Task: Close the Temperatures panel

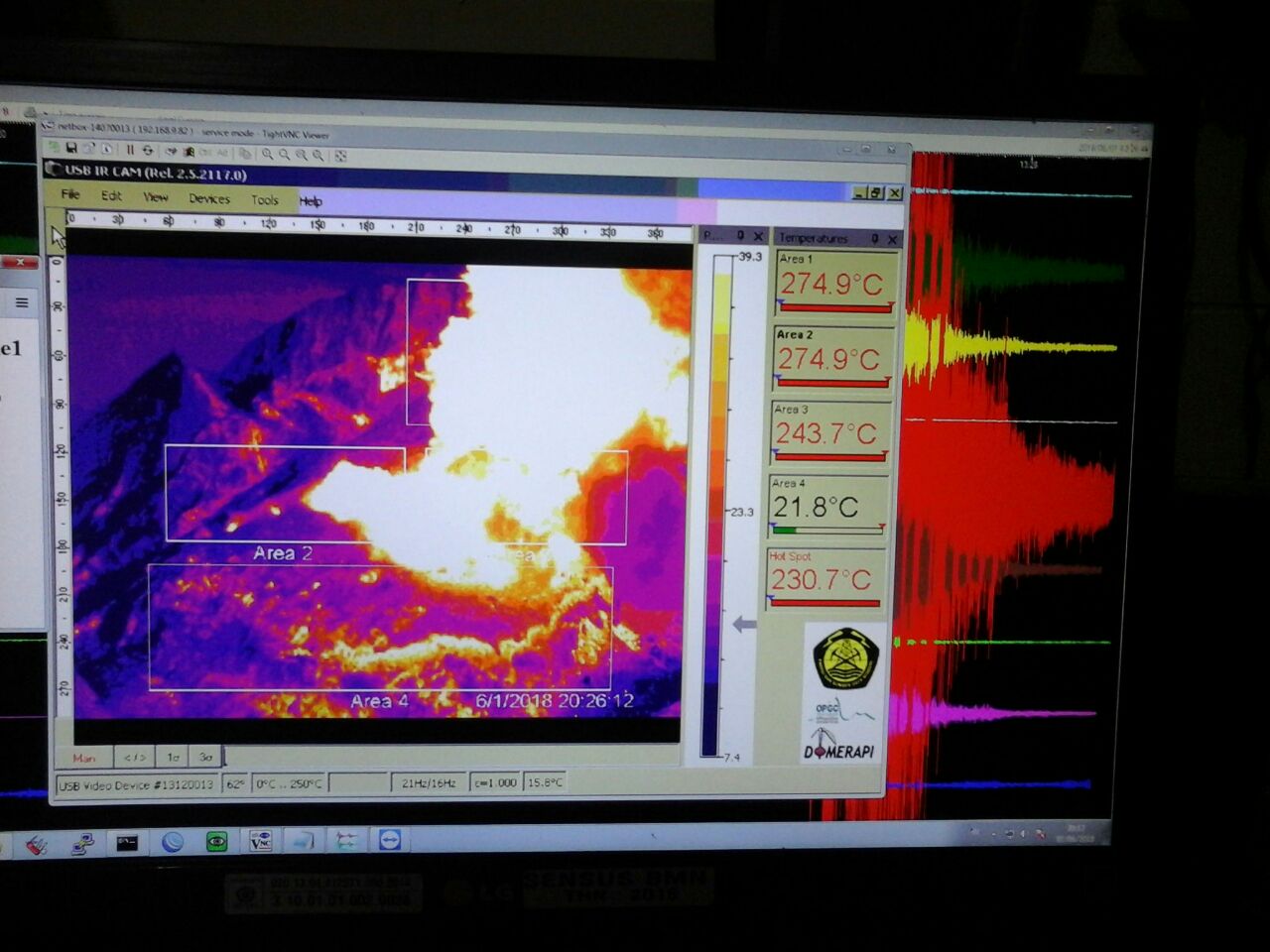Action: pyautogui.click(x=891, y=239)
